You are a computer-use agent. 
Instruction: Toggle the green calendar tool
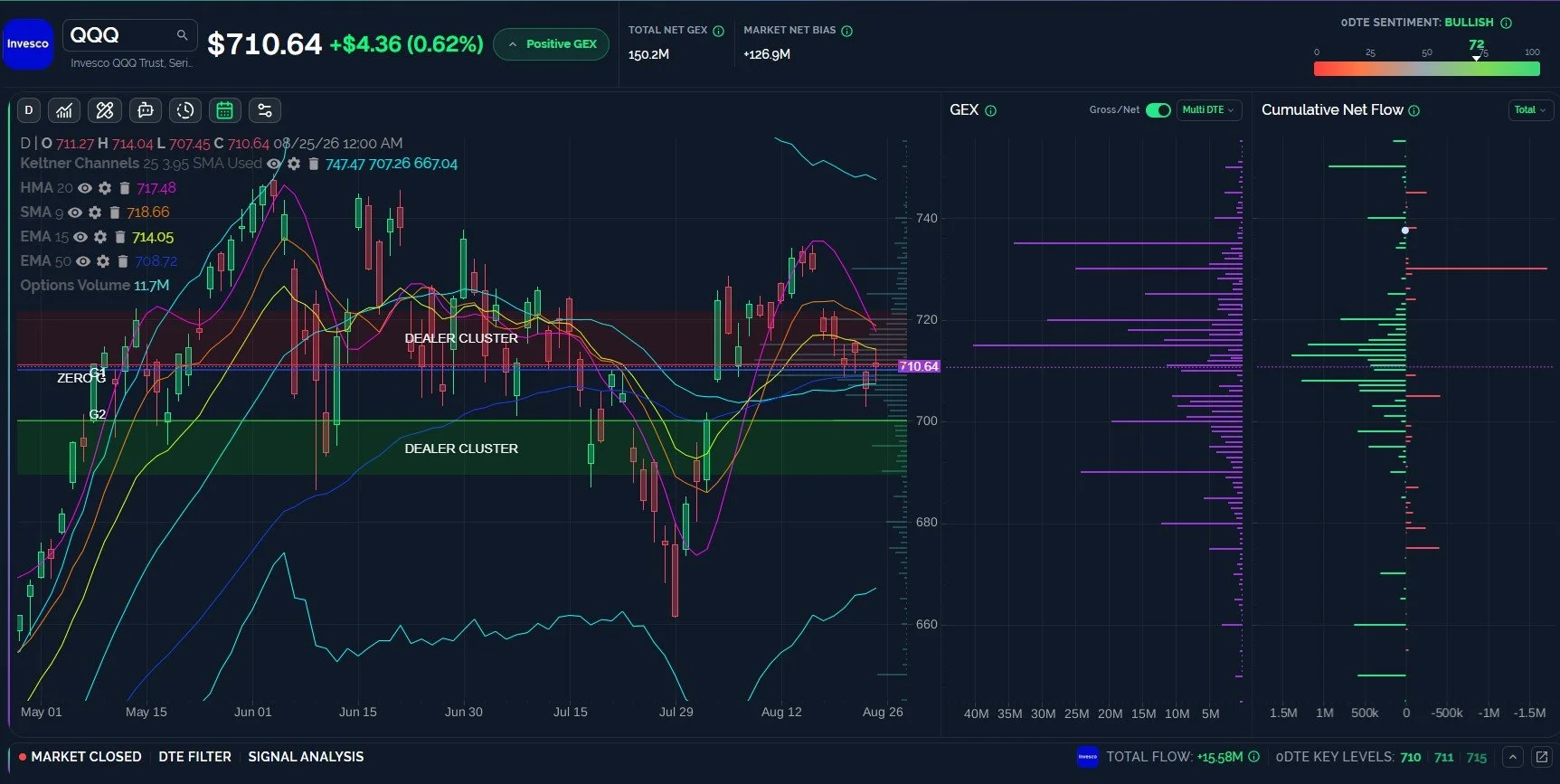225,110
